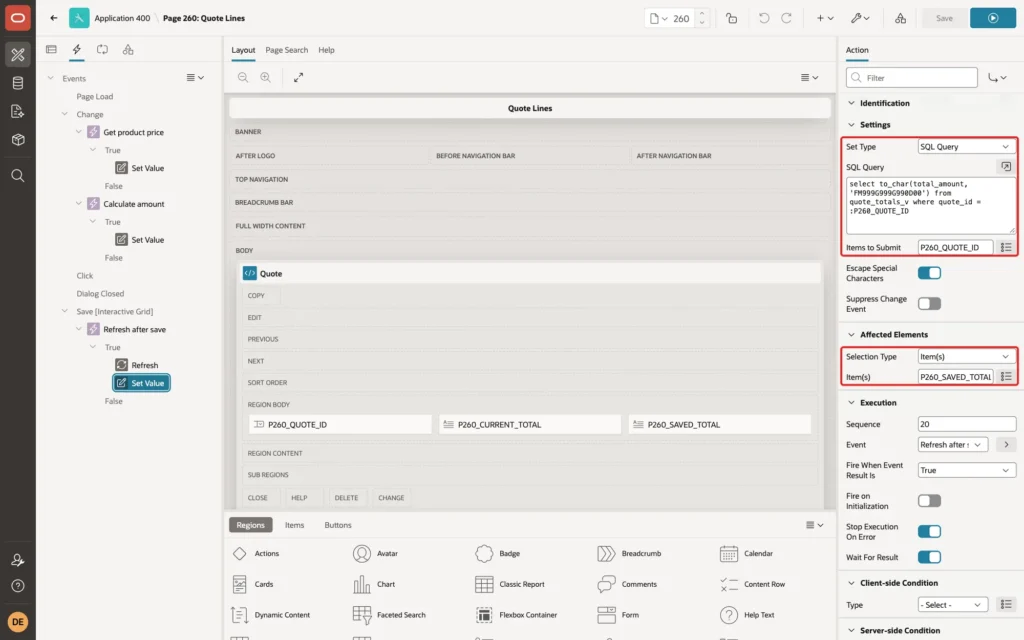Open the Events tree options menu
The height and width of the screenshot is (640, 1024).
pyautogui.click(x=195, y=78)
